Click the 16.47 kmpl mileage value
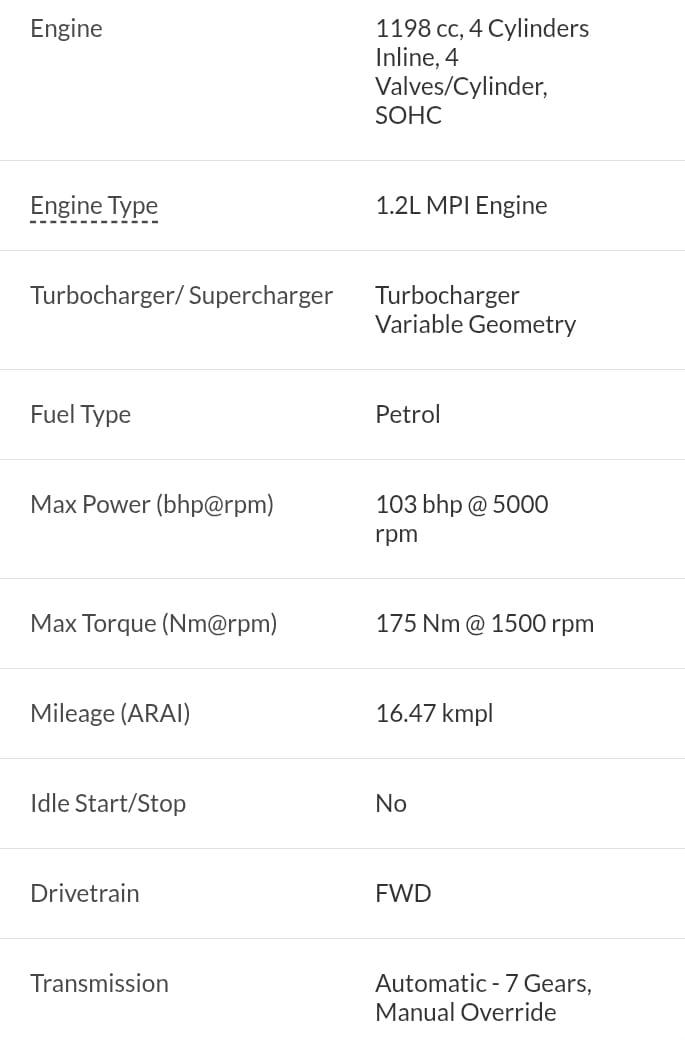 tap(434, 714)
